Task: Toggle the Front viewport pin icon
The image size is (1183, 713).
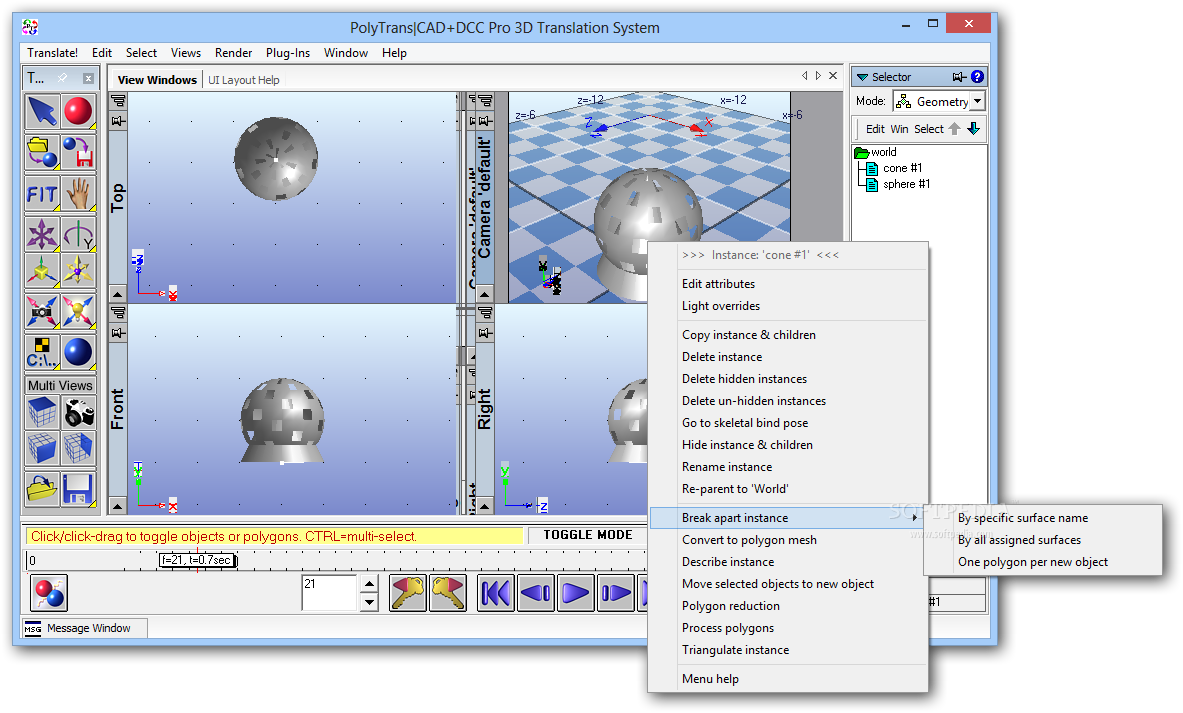Action: [118, 333]
